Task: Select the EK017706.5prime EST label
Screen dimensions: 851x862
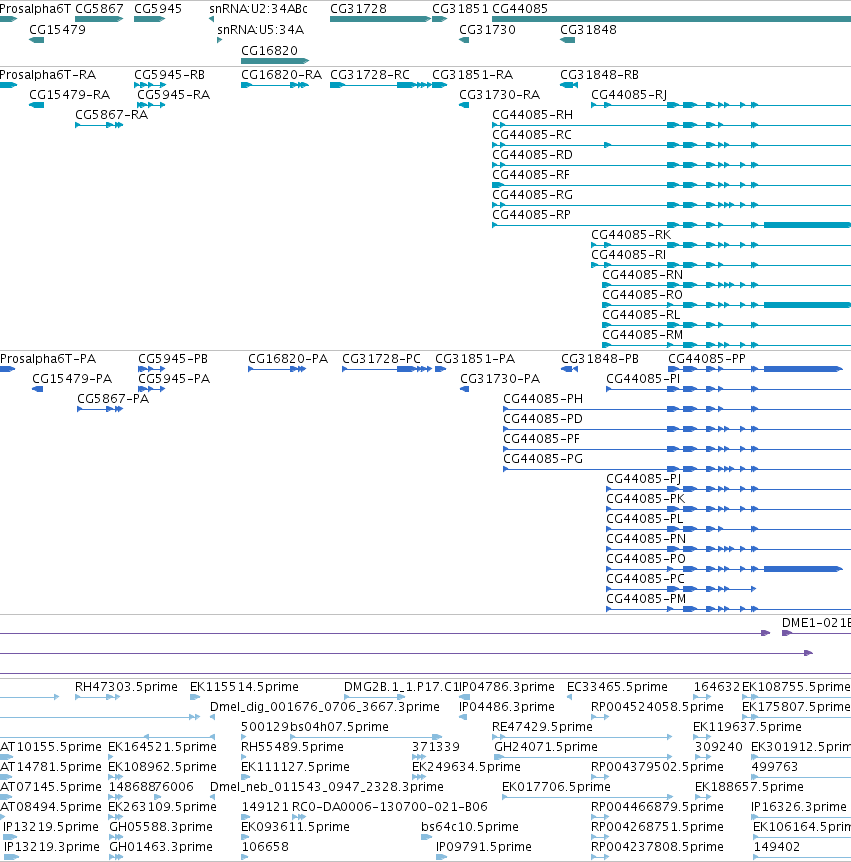Action: coord(556,787)
